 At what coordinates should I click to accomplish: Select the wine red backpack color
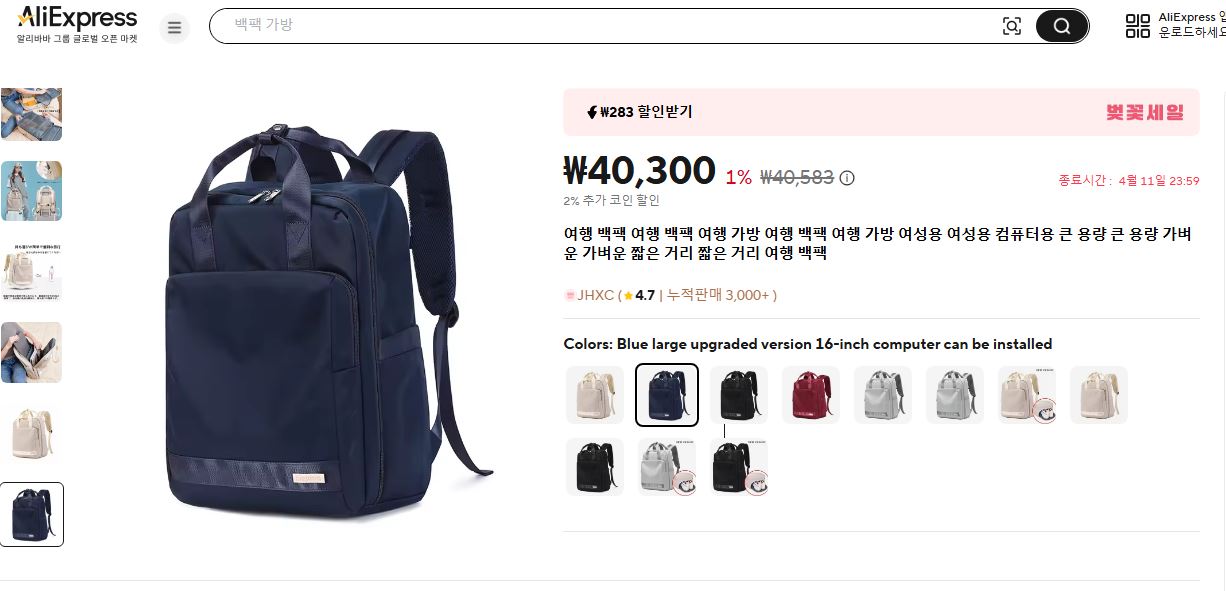811,395
